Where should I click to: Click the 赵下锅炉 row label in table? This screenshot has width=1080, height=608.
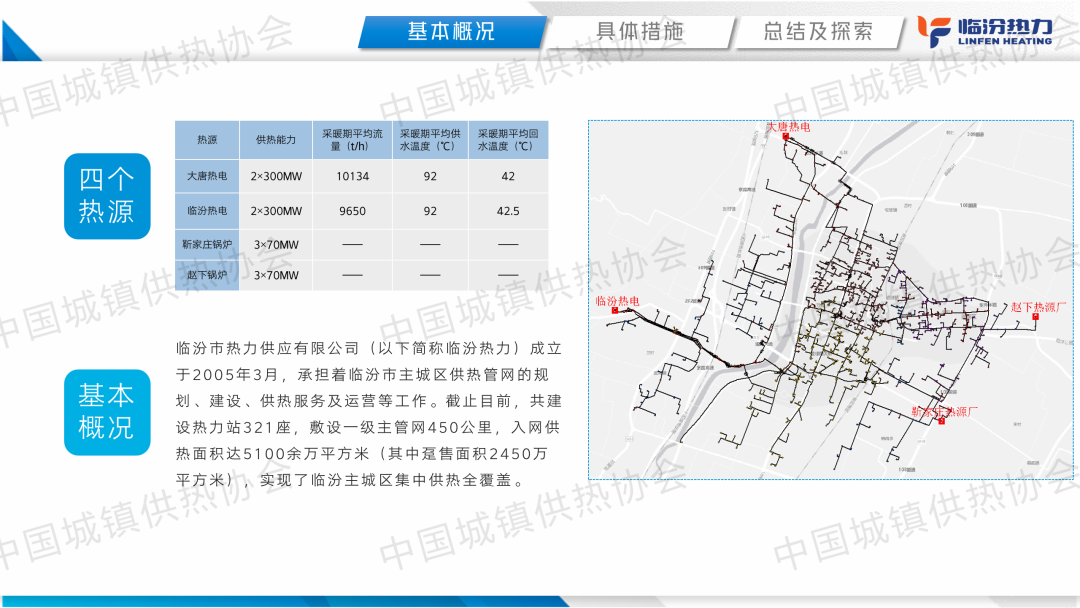(207, 275)
